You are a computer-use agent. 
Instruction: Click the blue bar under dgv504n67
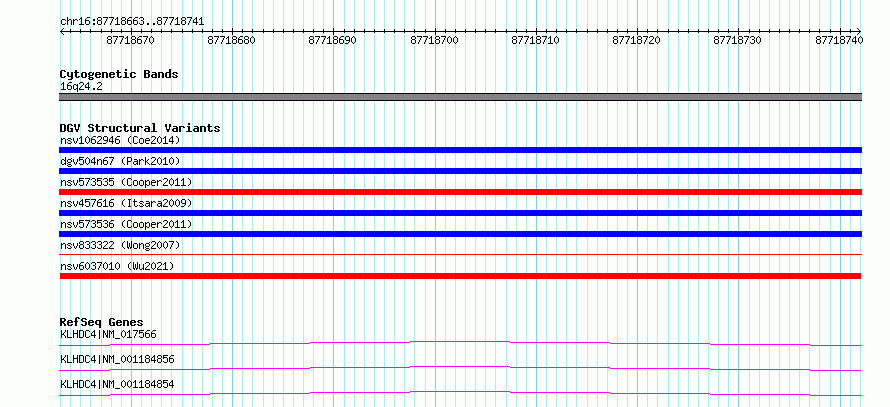tap(460, 171)
